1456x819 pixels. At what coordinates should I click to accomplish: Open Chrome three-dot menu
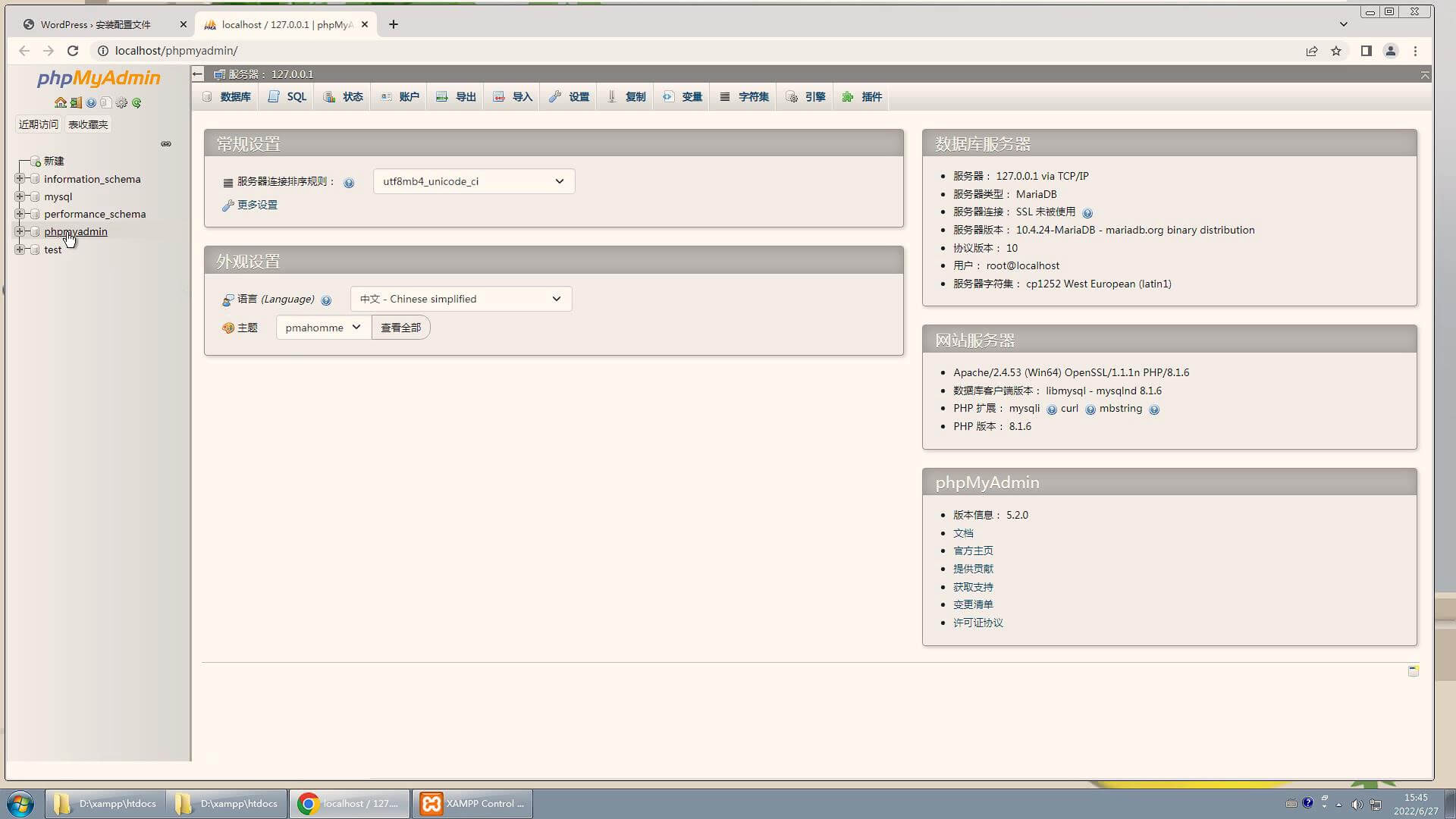coord(1415,51)
